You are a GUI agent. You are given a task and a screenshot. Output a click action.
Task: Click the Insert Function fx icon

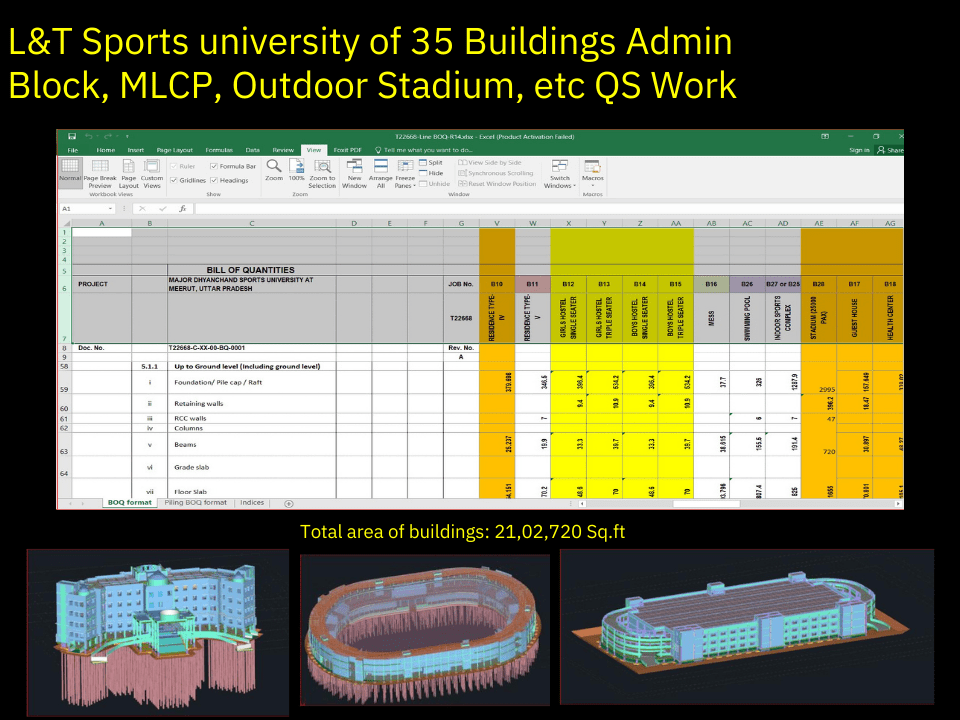click(182, 209)
